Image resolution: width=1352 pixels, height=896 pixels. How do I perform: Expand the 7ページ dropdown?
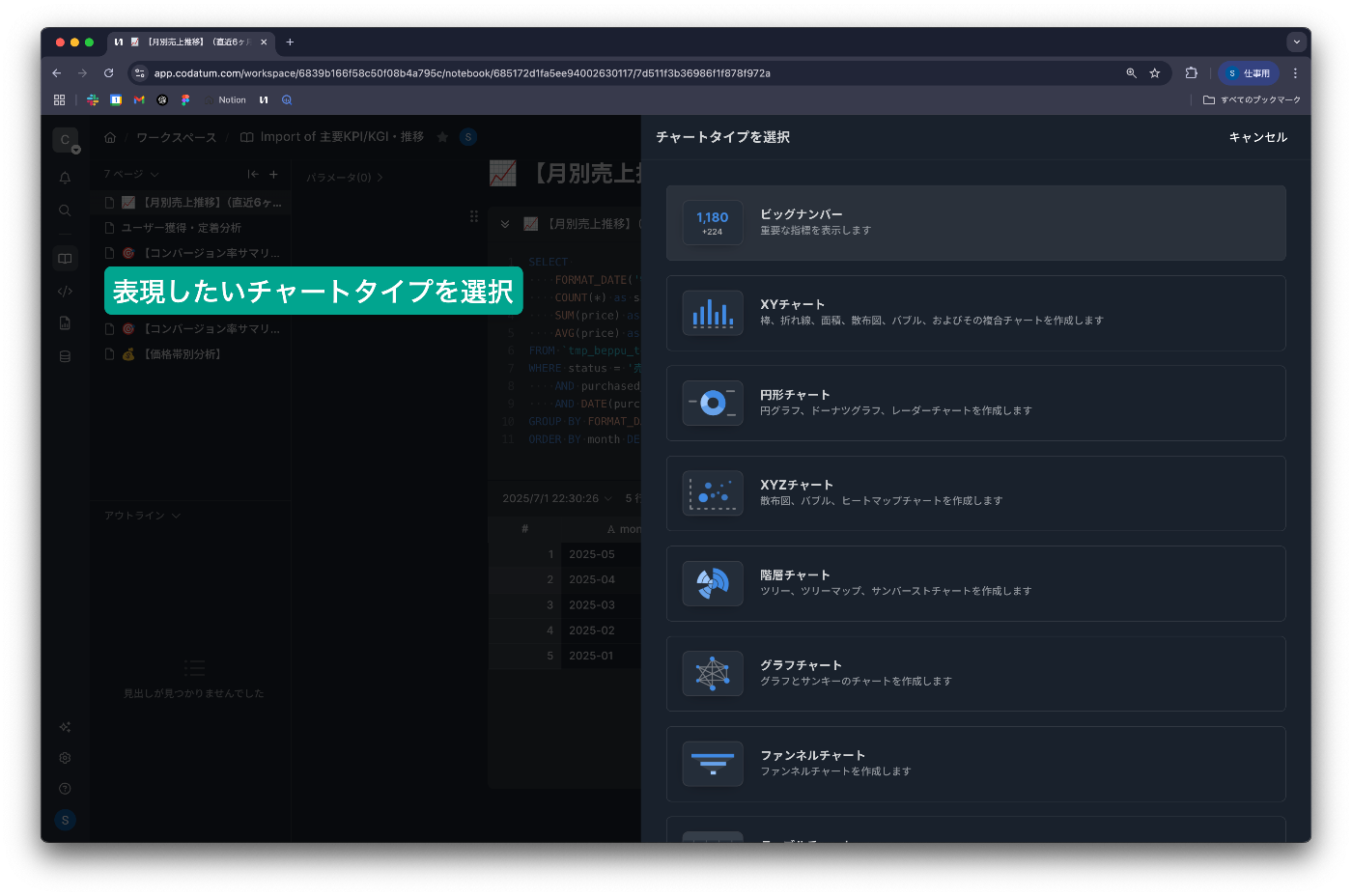131,174
